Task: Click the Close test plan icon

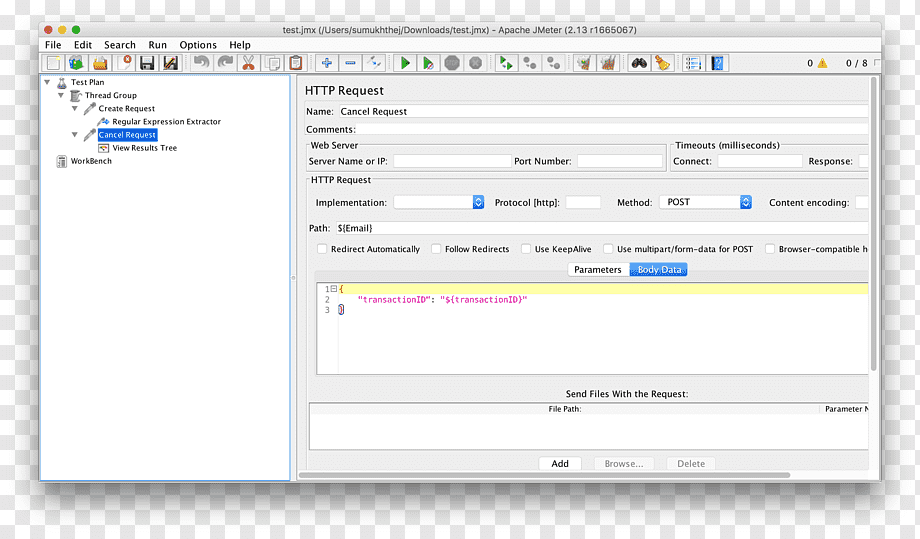Action: pyautogui.click(x=124, y=63)
